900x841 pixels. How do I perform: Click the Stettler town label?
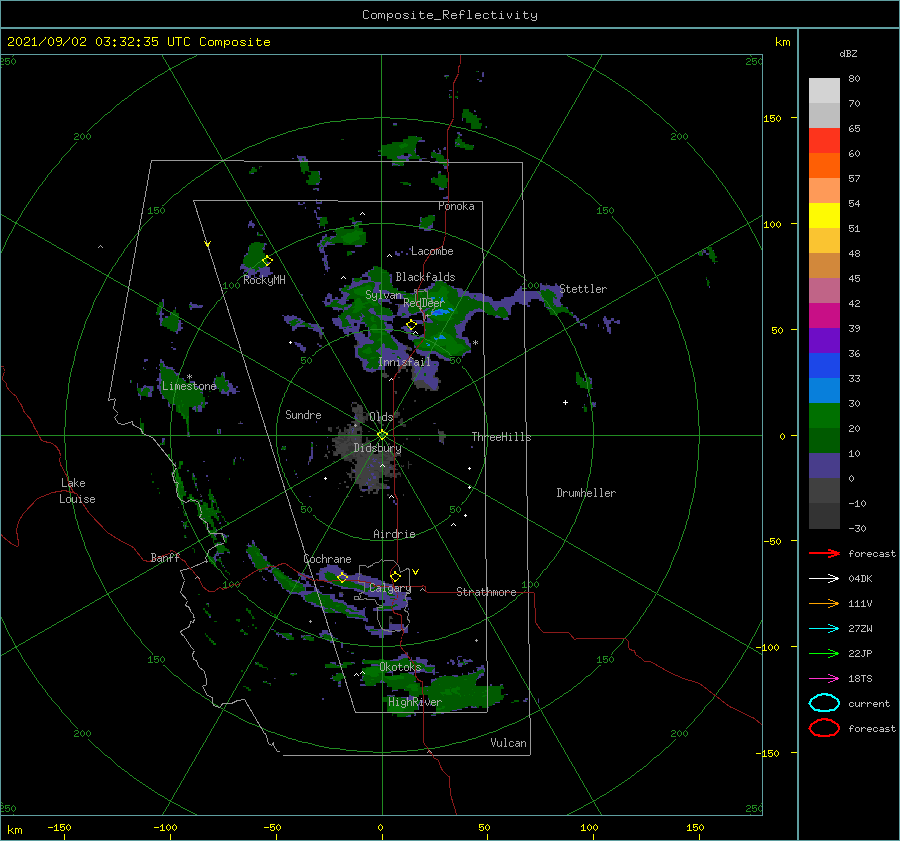point(583,289)
